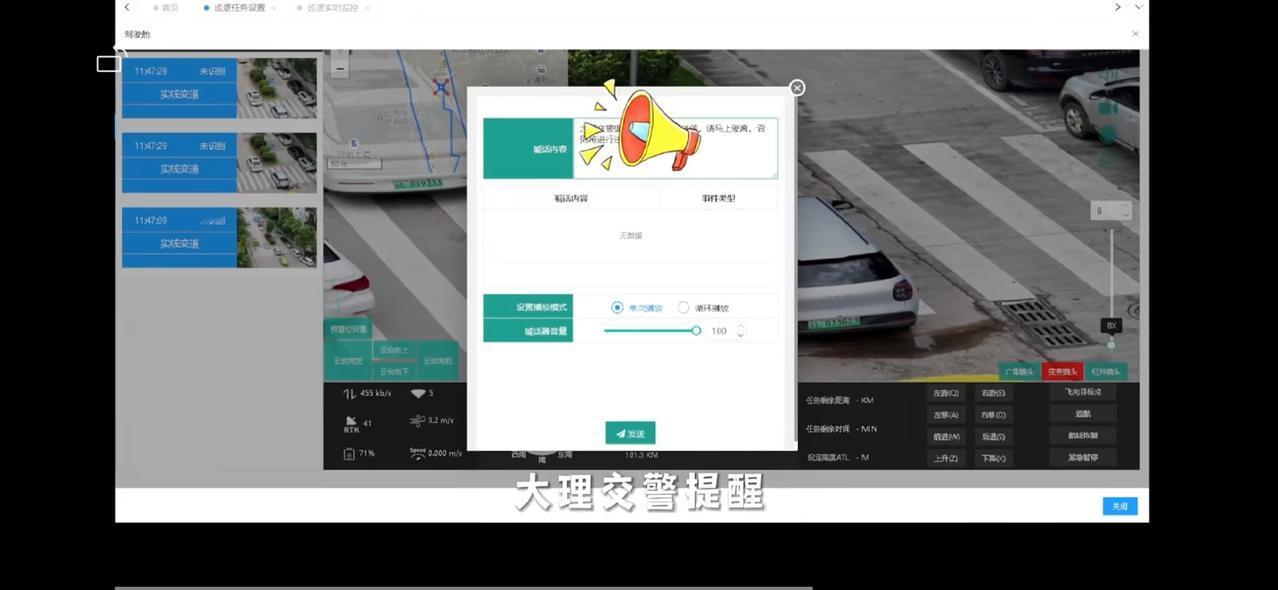Click the back arrow beside the tab bar

[127, 7]
